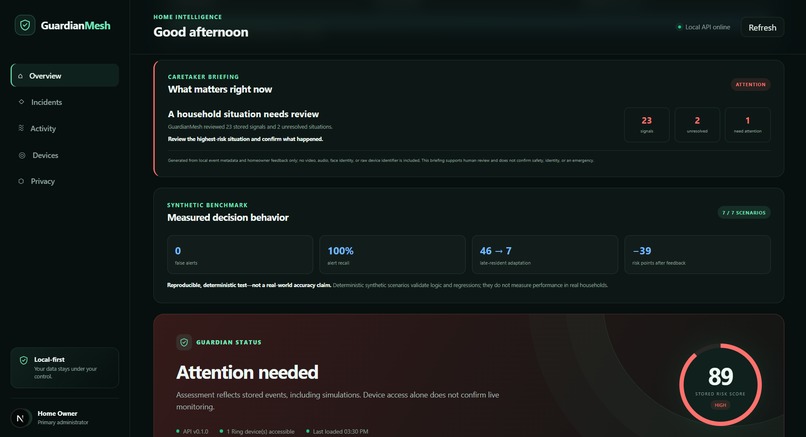The height and width of the screenshot is (437, 806).
Task: Select the 2 unresolved stat card
Action: tap(697, 124)
